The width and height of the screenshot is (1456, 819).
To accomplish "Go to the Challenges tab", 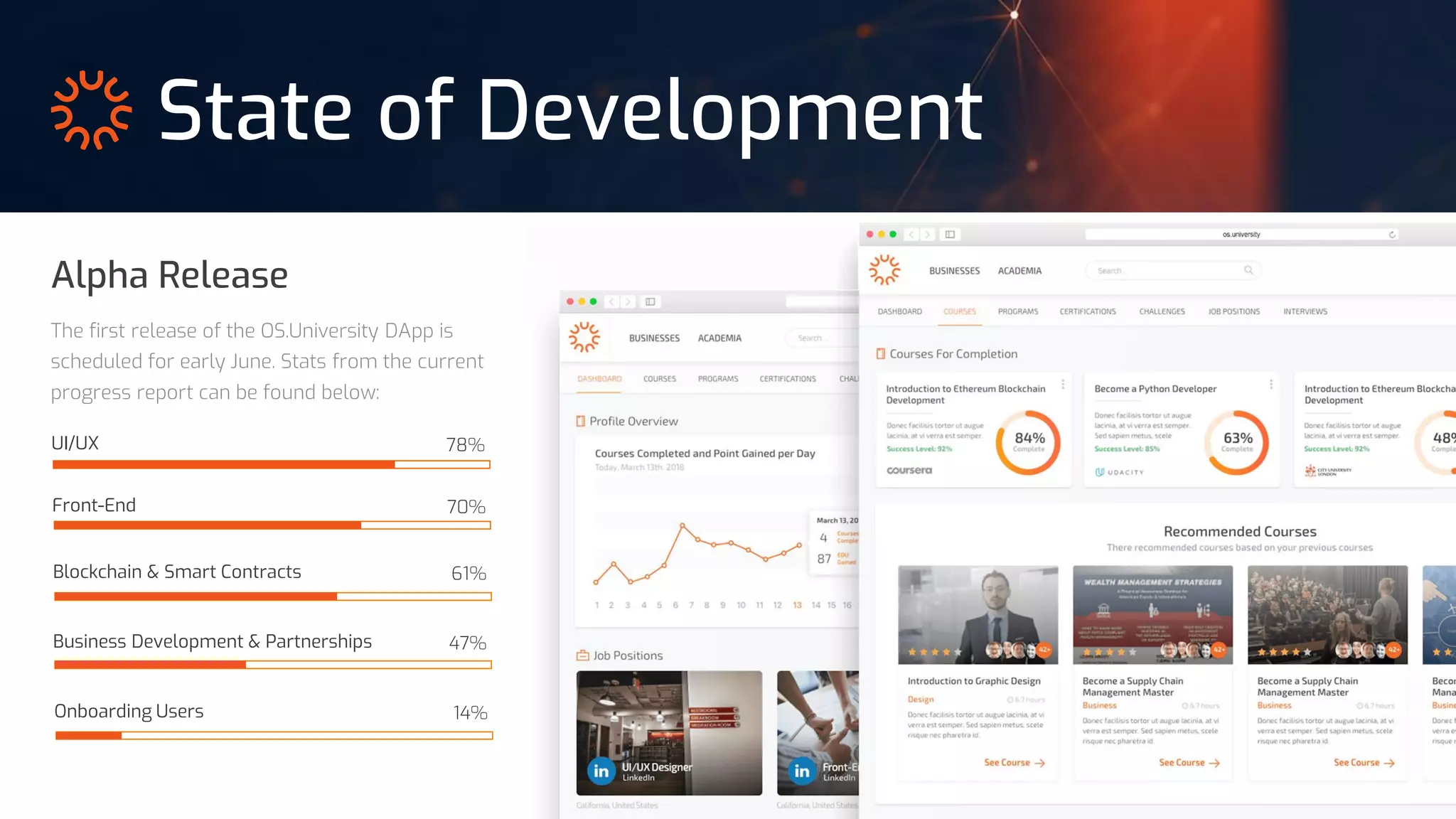I will 1162,311.
